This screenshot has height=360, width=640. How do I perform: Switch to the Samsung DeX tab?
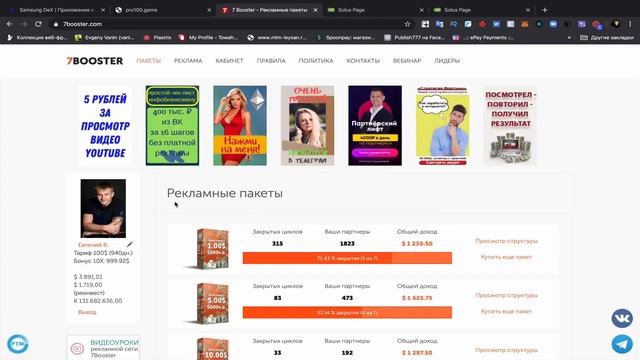click(56, 10)
